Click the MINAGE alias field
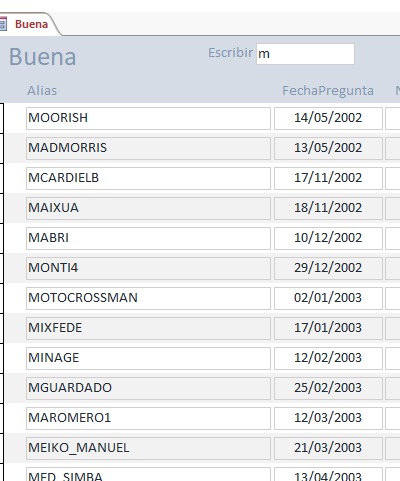 (148, 358)
